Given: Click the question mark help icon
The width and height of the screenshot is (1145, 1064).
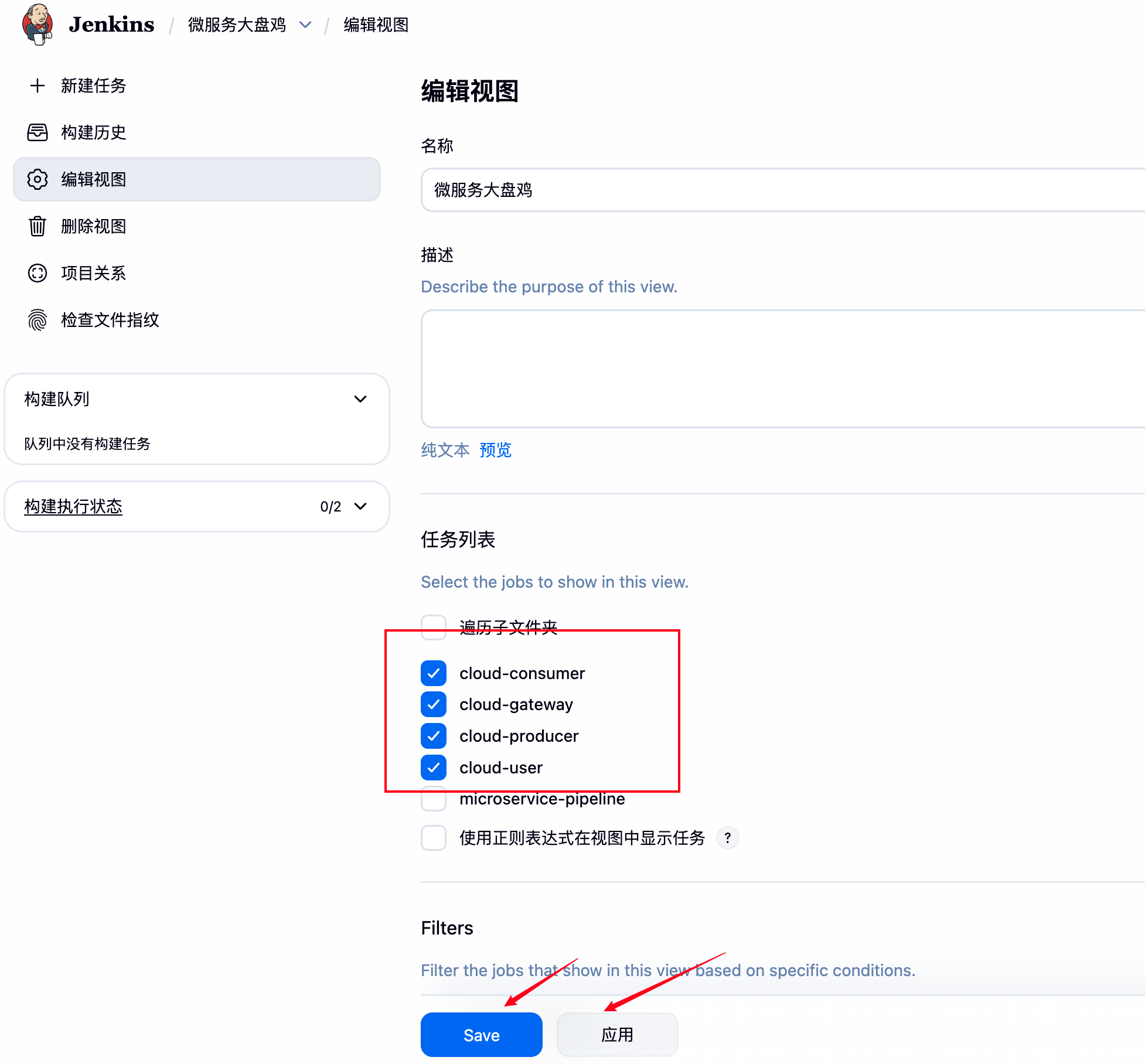Looking at the screenshot, I should point(727,838).
